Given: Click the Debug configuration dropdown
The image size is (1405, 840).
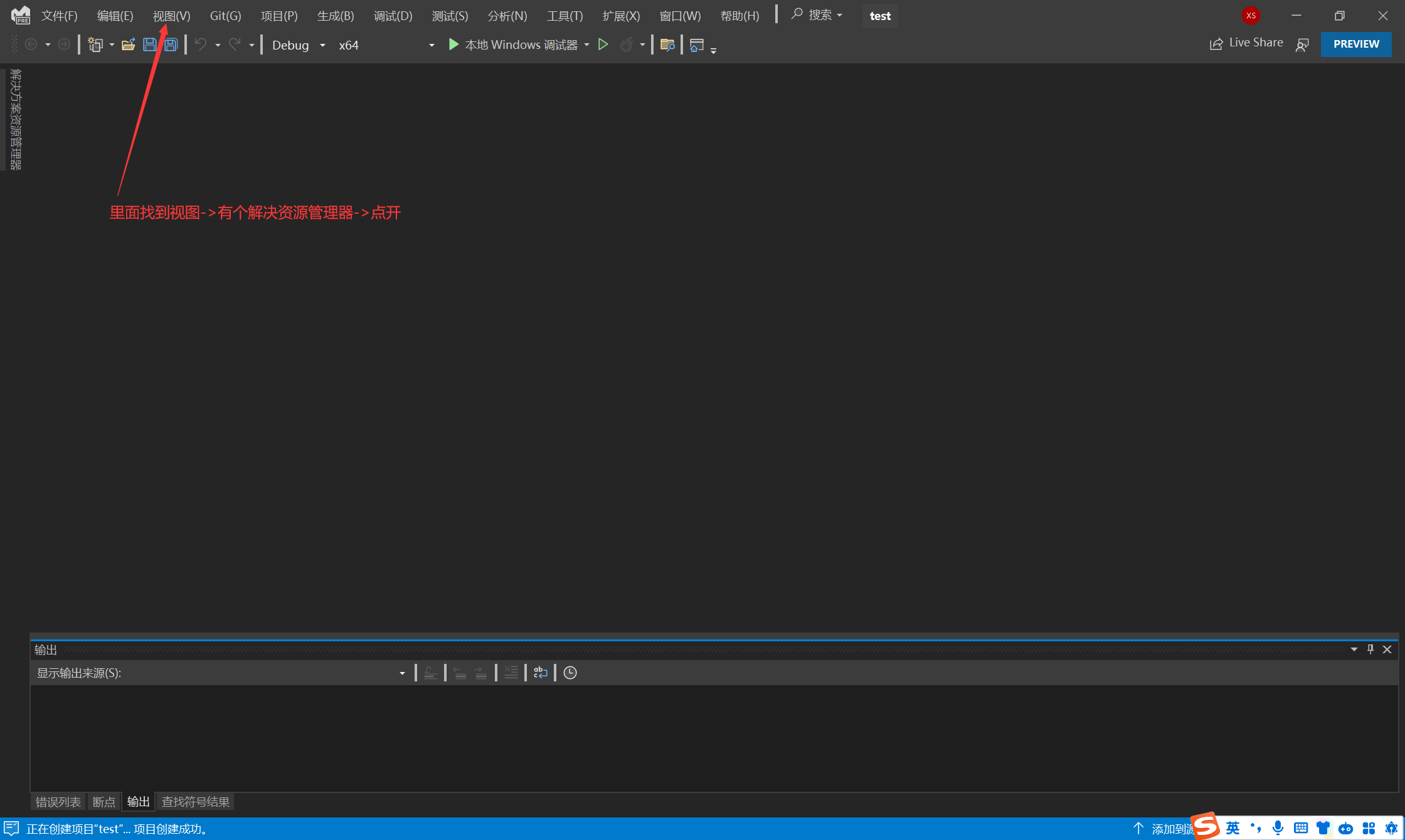Looking at the screenshot, I should pos(297,44).
